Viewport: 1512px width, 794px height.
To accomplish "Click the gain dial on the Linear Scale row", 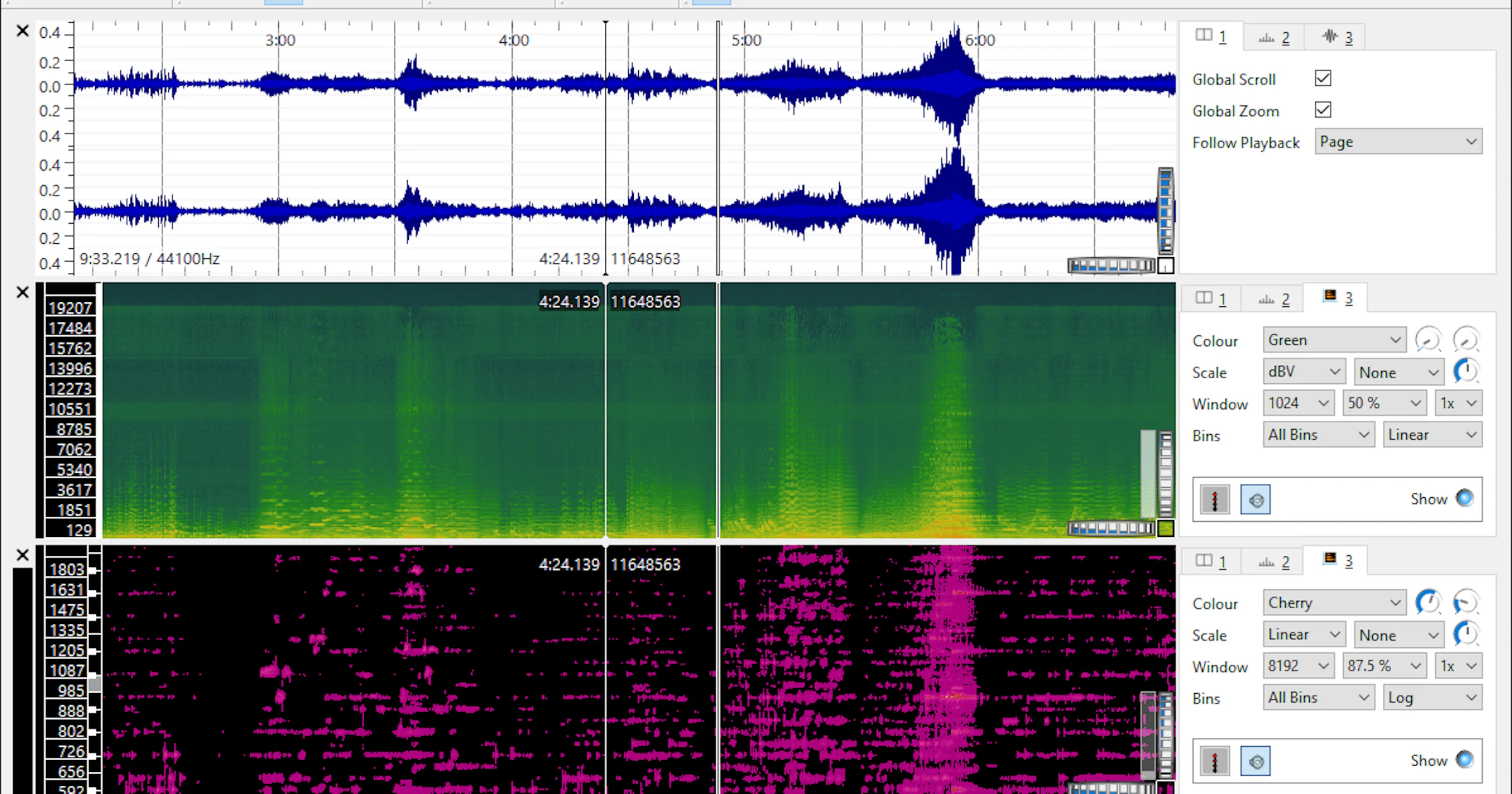I will pos(1466,634).
